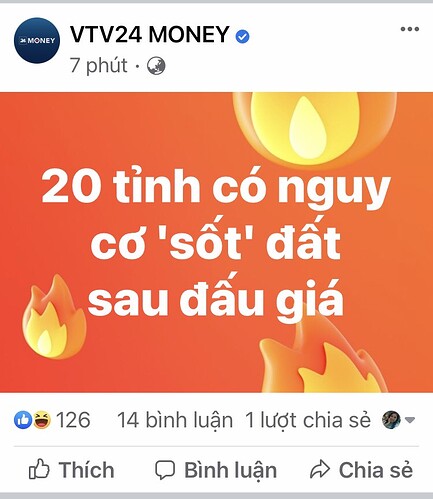Open the VTV24 MONEY page name

150,34
